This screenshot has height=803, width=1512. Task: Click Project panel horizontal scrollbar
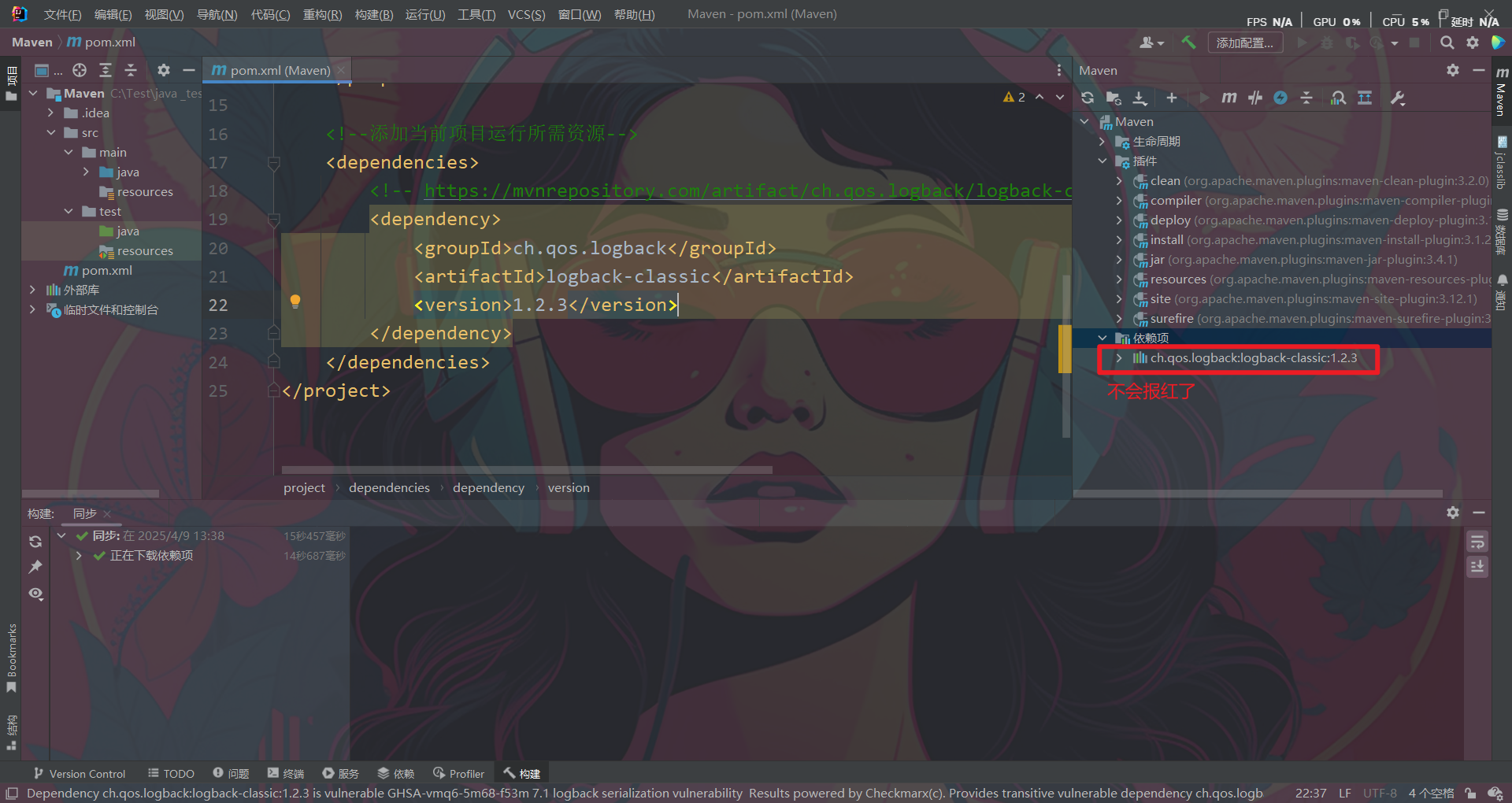coord(91,494)
